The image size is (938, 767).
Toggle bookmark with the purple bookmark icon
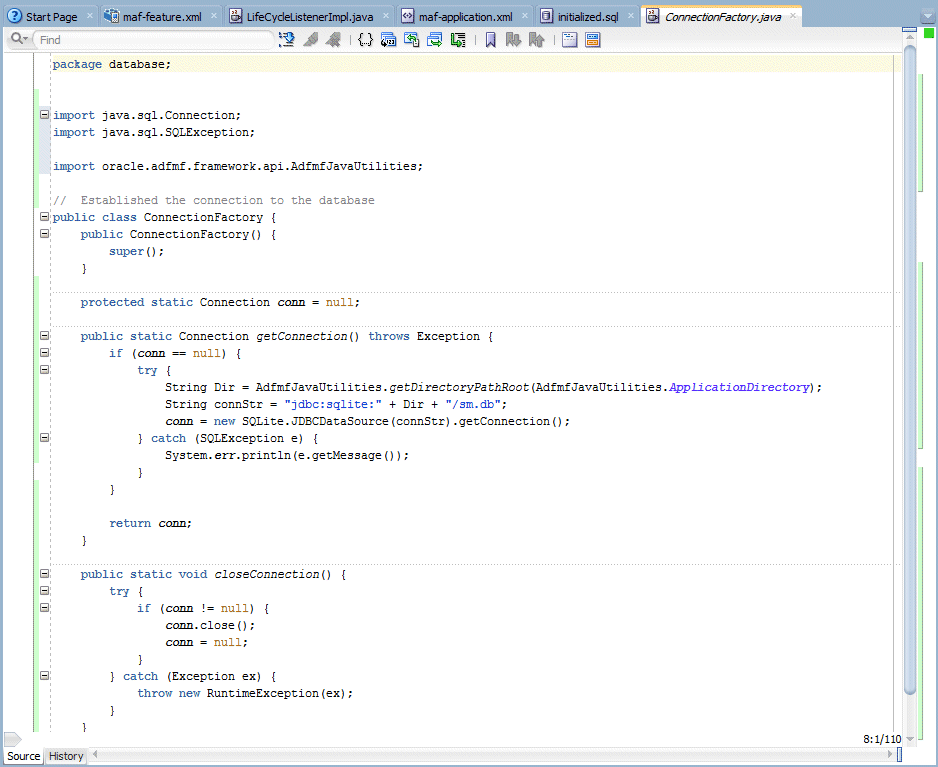tap(491, 39)
